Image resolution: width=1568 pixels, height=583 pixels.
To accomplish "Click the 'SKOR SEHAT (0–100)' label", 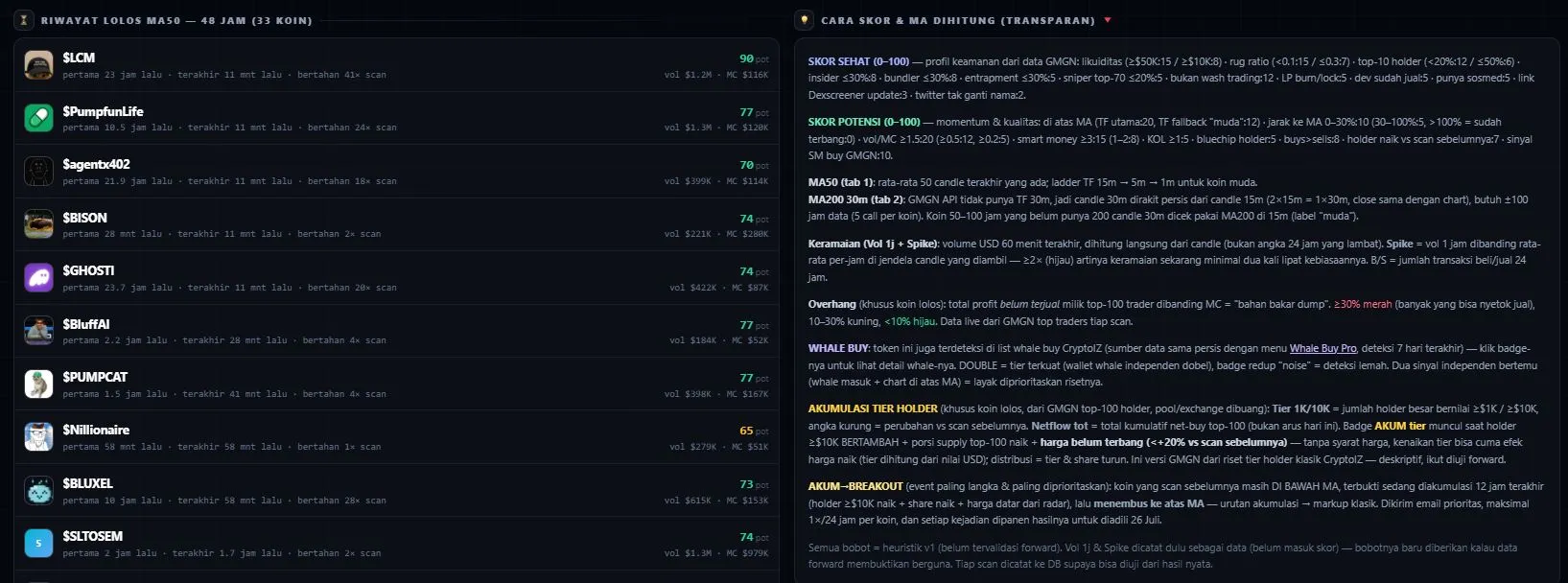I will tap(858, 61).
